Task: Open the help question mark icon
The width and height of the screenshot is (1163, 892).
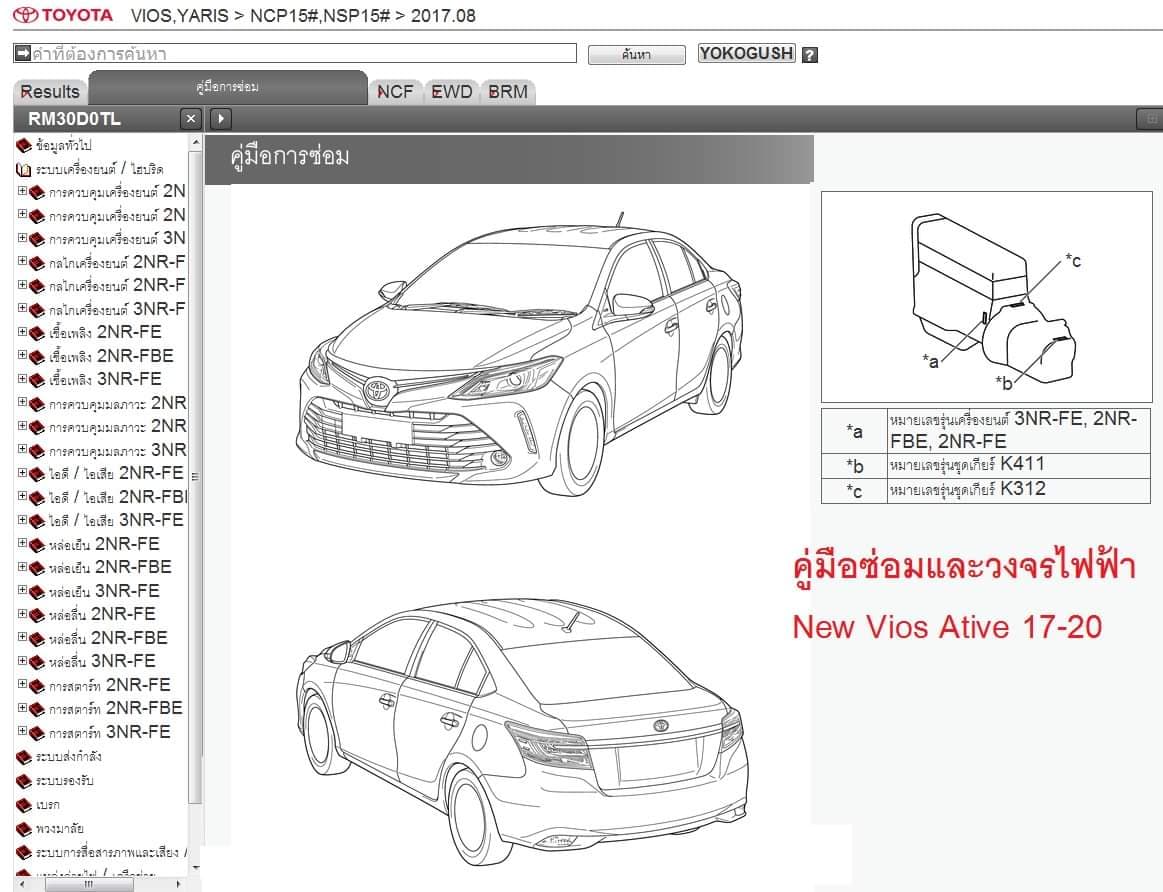Action: (810, 55)
